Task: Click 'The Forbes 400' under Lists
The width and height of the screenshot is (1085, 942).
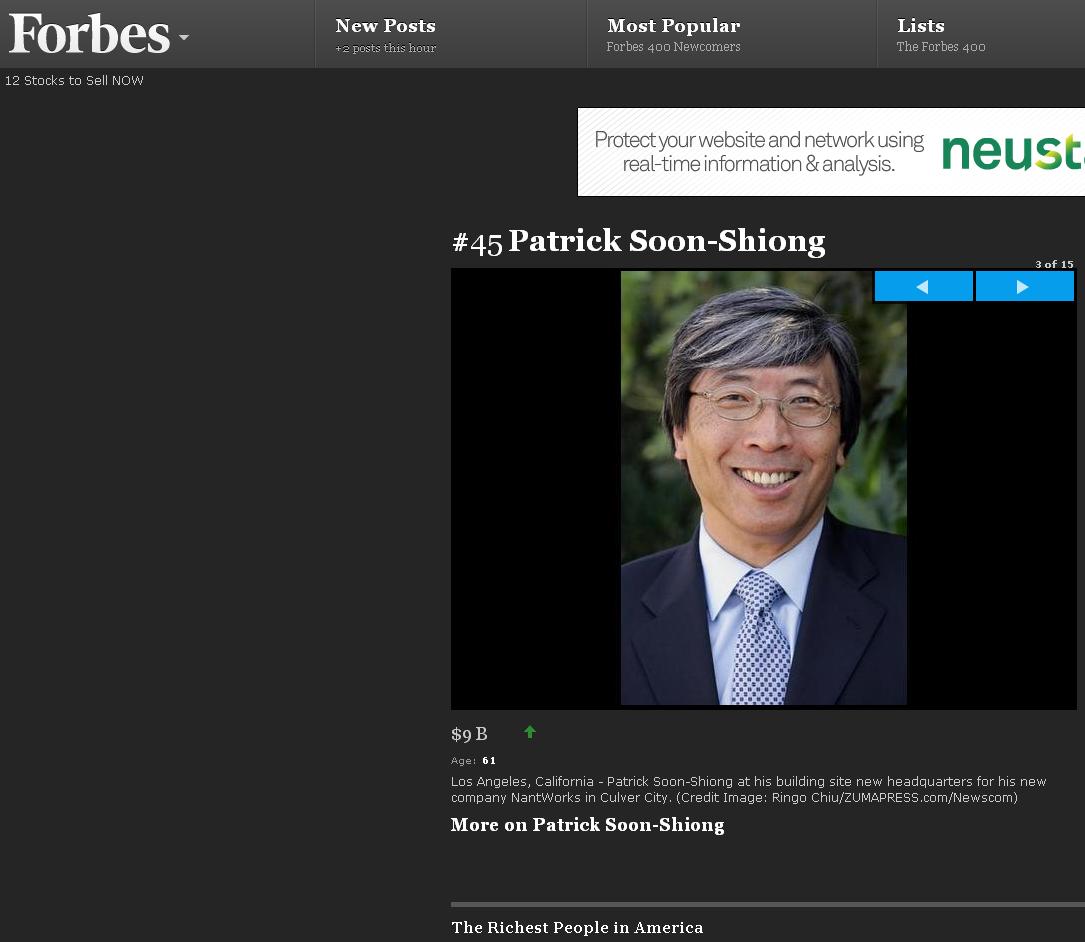Action: tap(940, 47)
